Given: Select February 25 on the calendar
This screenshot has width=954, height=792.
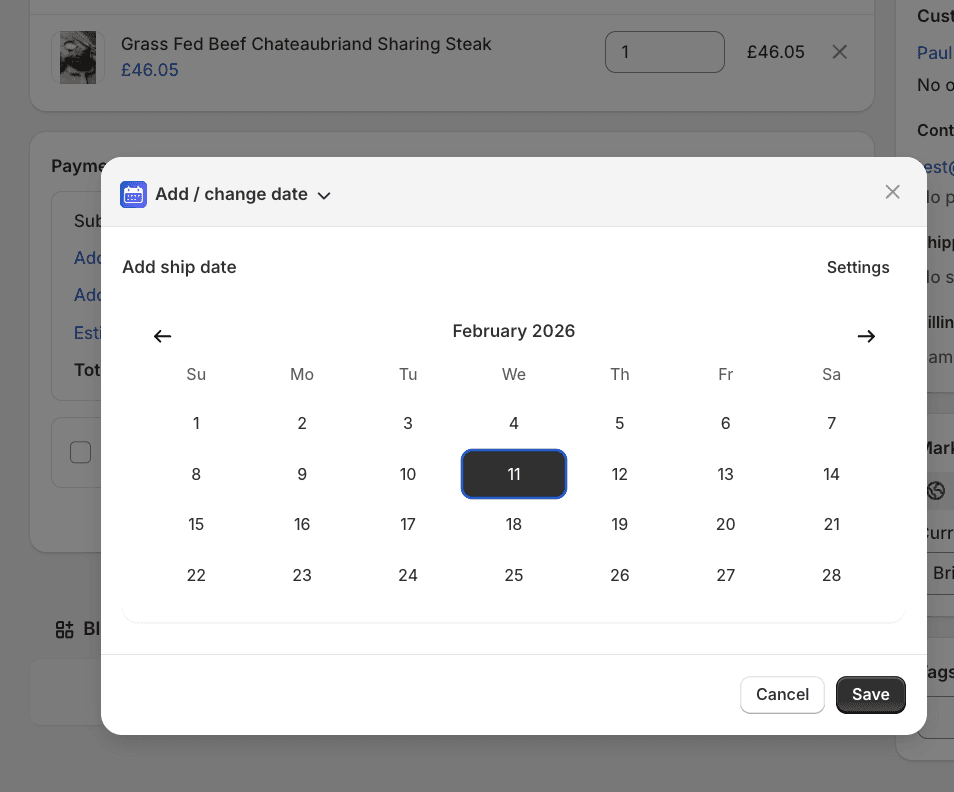Looking at the screenshot, I should (513, 575).
